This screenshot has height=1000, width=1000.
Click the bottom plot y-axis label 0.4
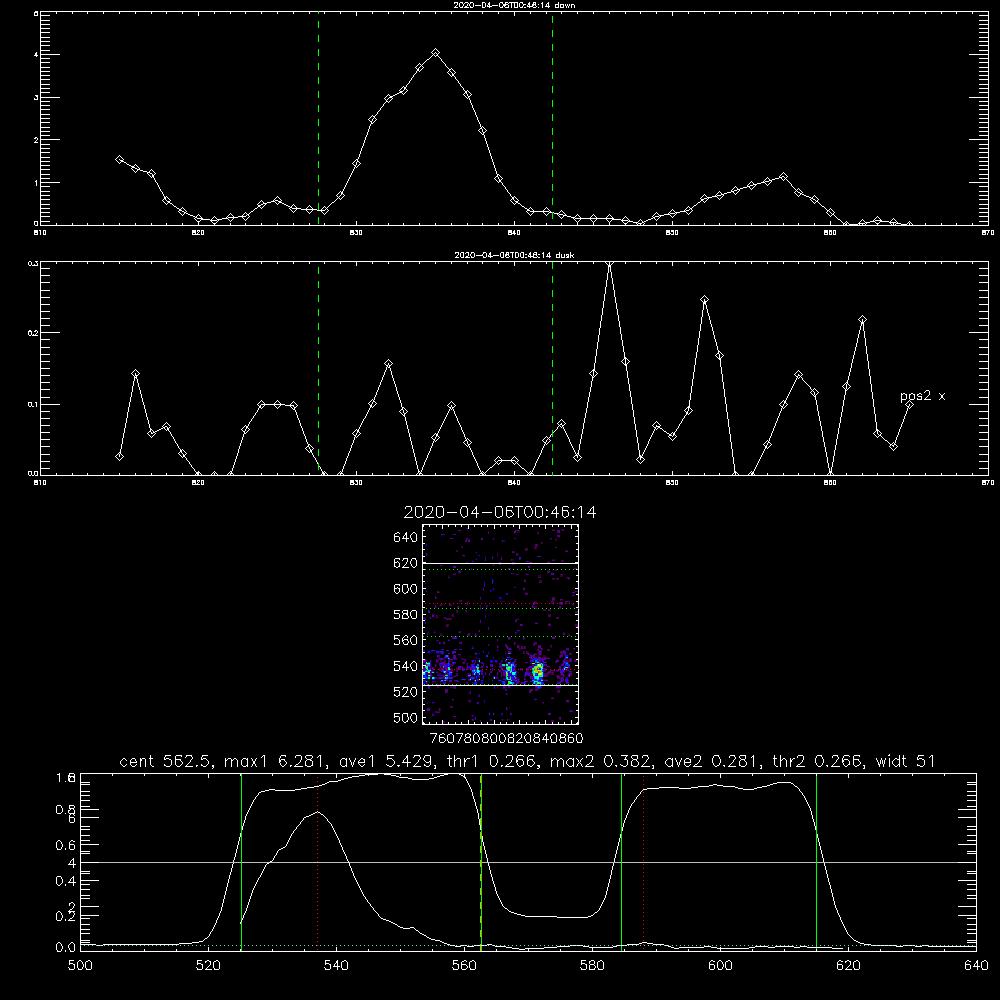tap(64, 881)
